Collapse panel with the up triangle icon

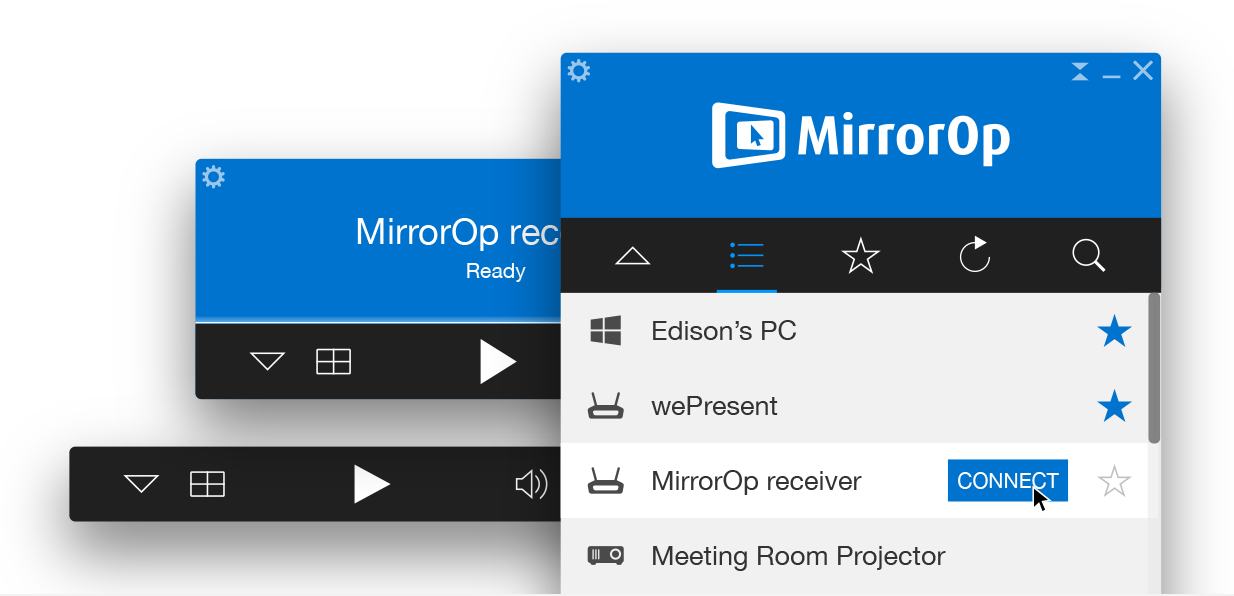tap(632, 257)
